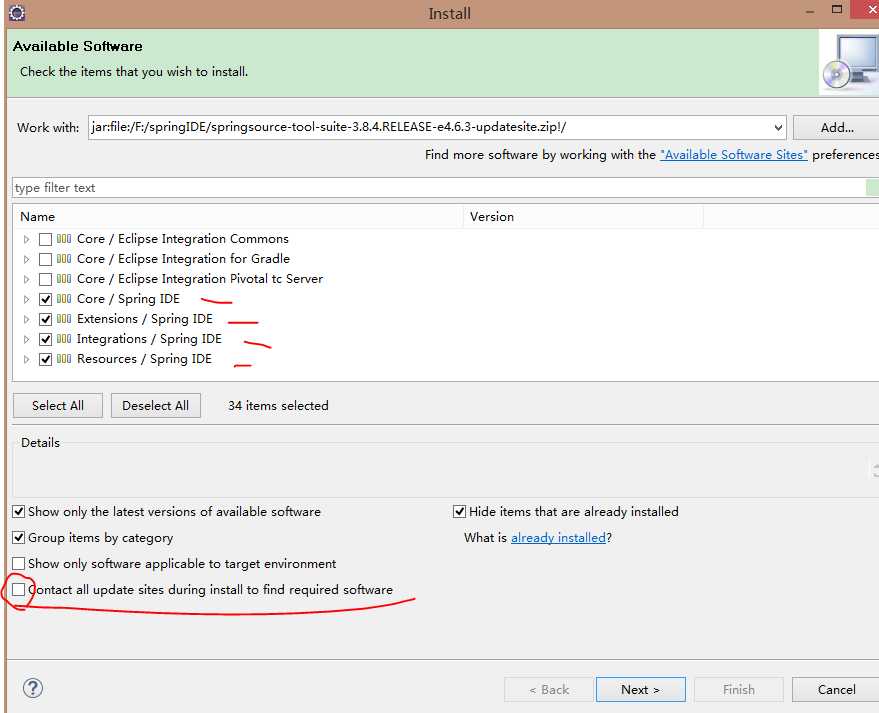Expand Integrations / Spring IDE tree node
The height and width of the screenshot is (713, 879).
click(26, 339)
